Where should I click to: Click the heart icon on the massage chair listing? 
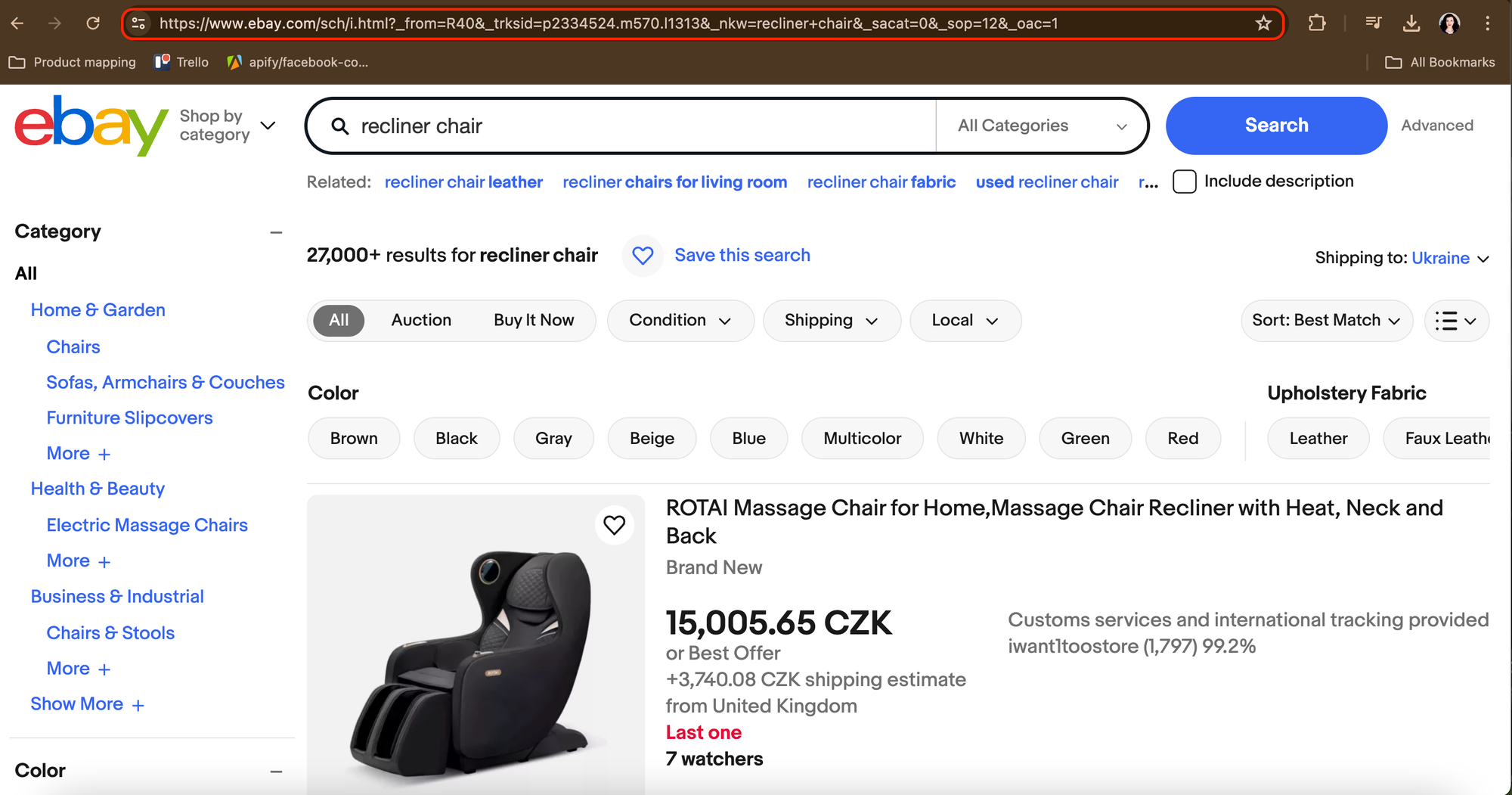tap(615, 525)
